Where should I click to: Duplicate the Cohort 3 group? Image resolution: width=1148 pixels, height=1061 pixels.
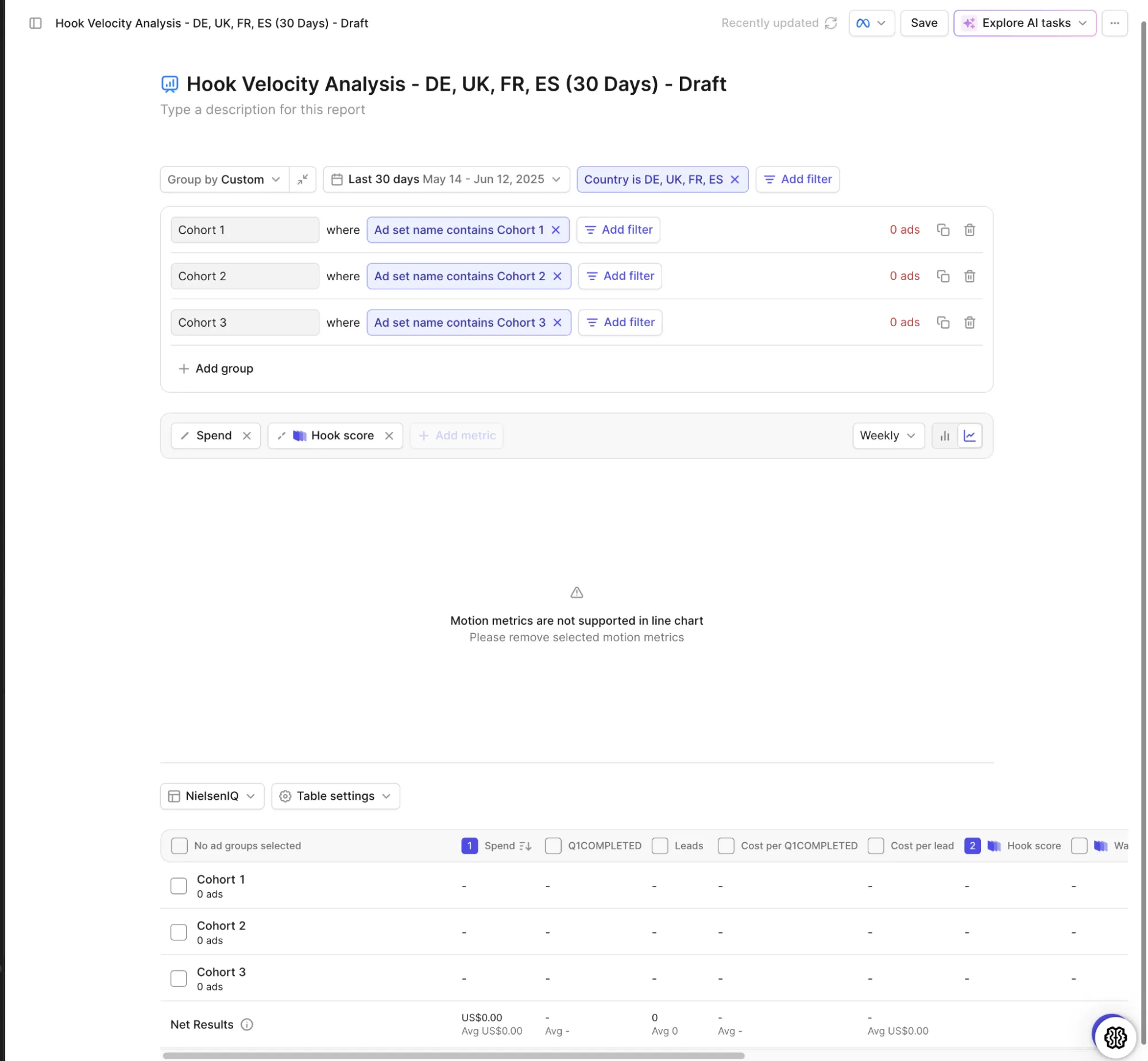click(942, 323)
